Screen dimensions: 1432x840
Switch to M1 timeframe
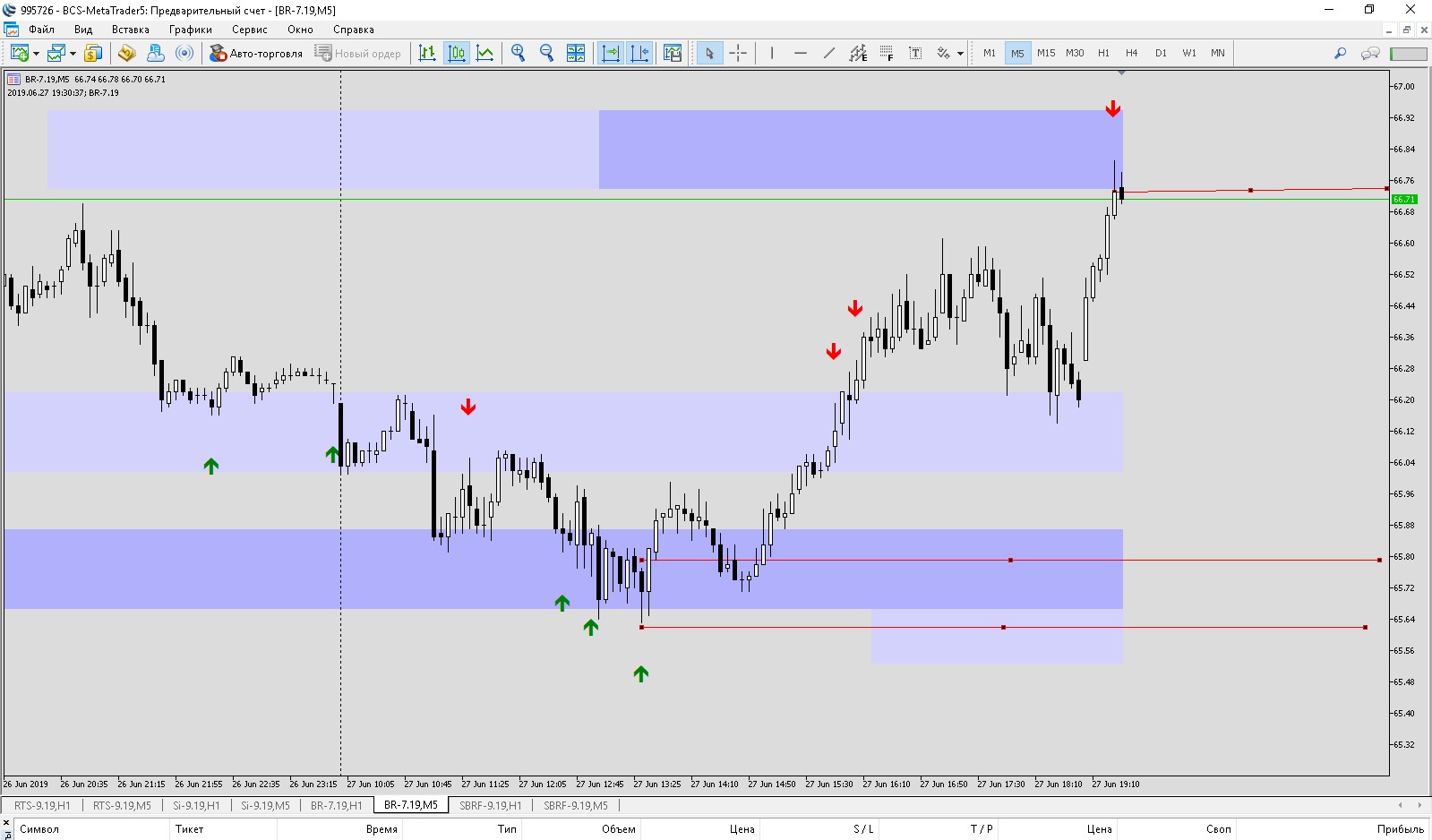coord(990,53)
